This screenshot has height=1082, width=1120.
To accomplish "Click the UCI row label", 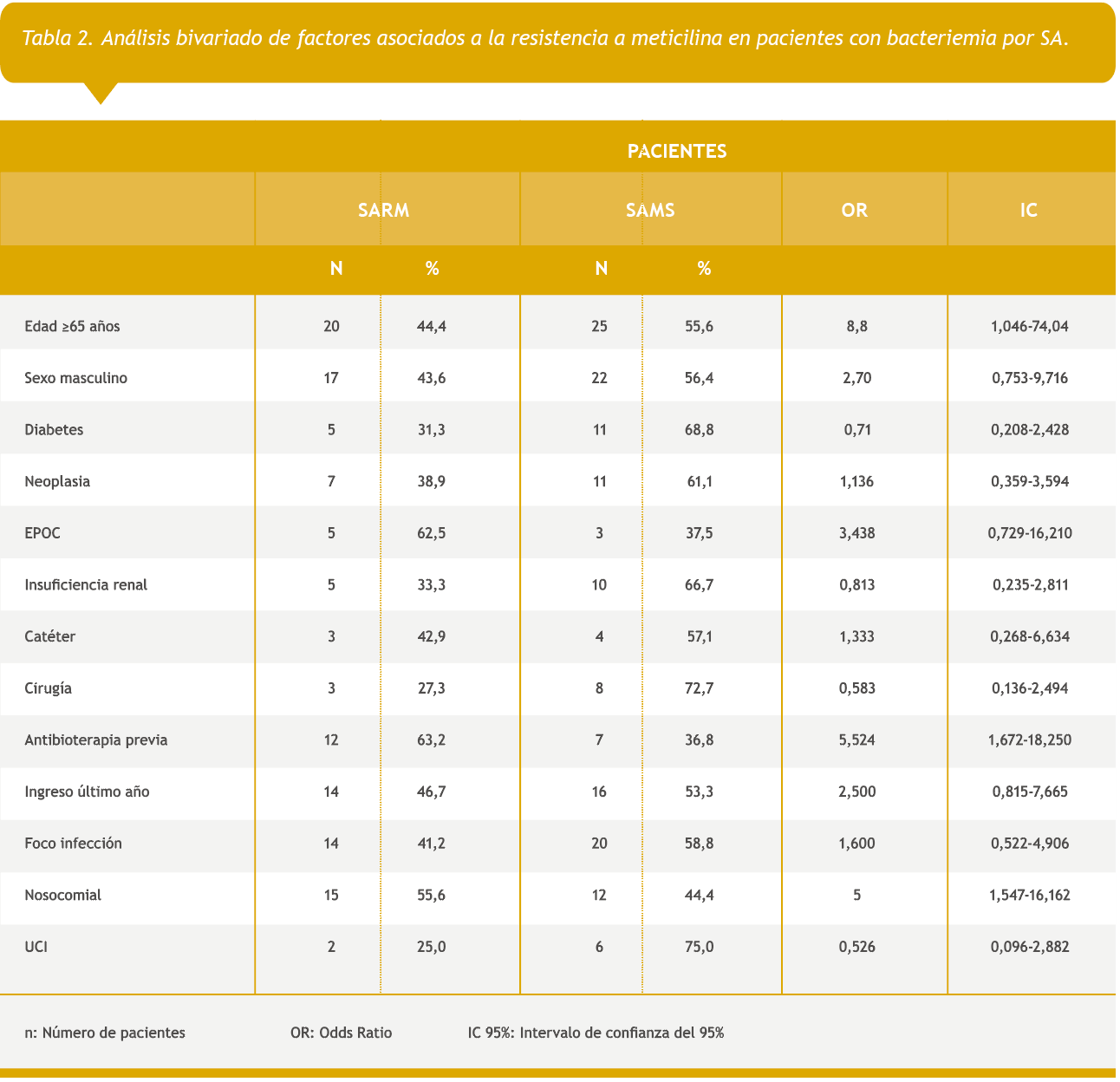I will tap(36, 947).
